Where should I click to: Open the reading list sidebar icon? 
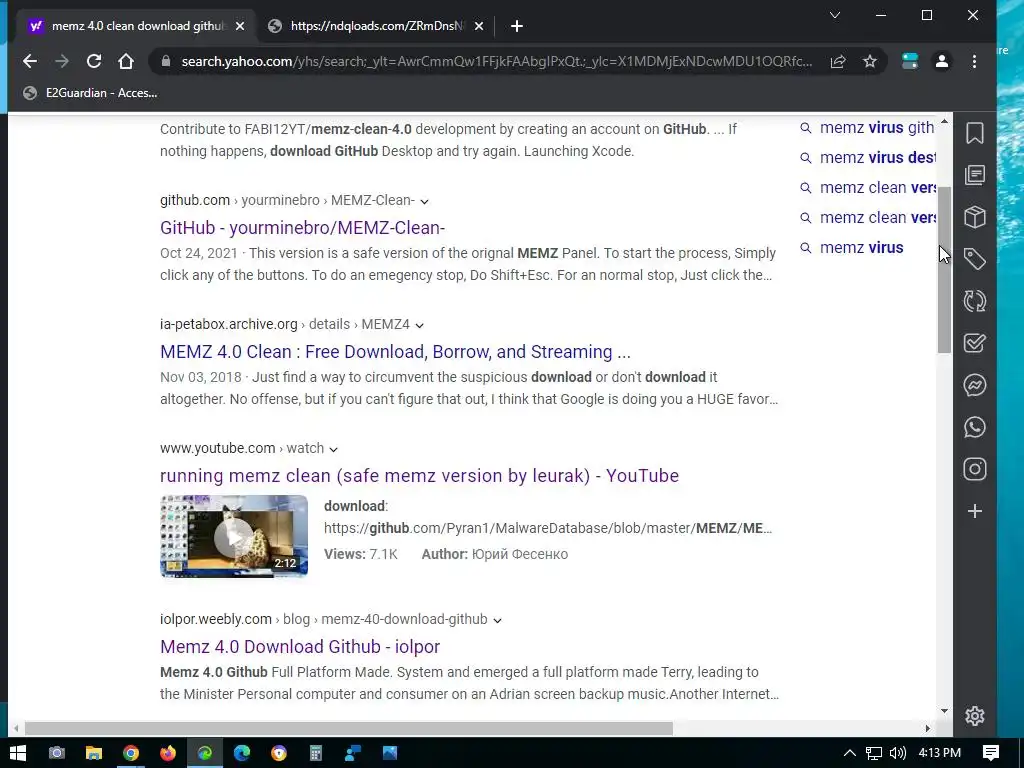(974, 175)
